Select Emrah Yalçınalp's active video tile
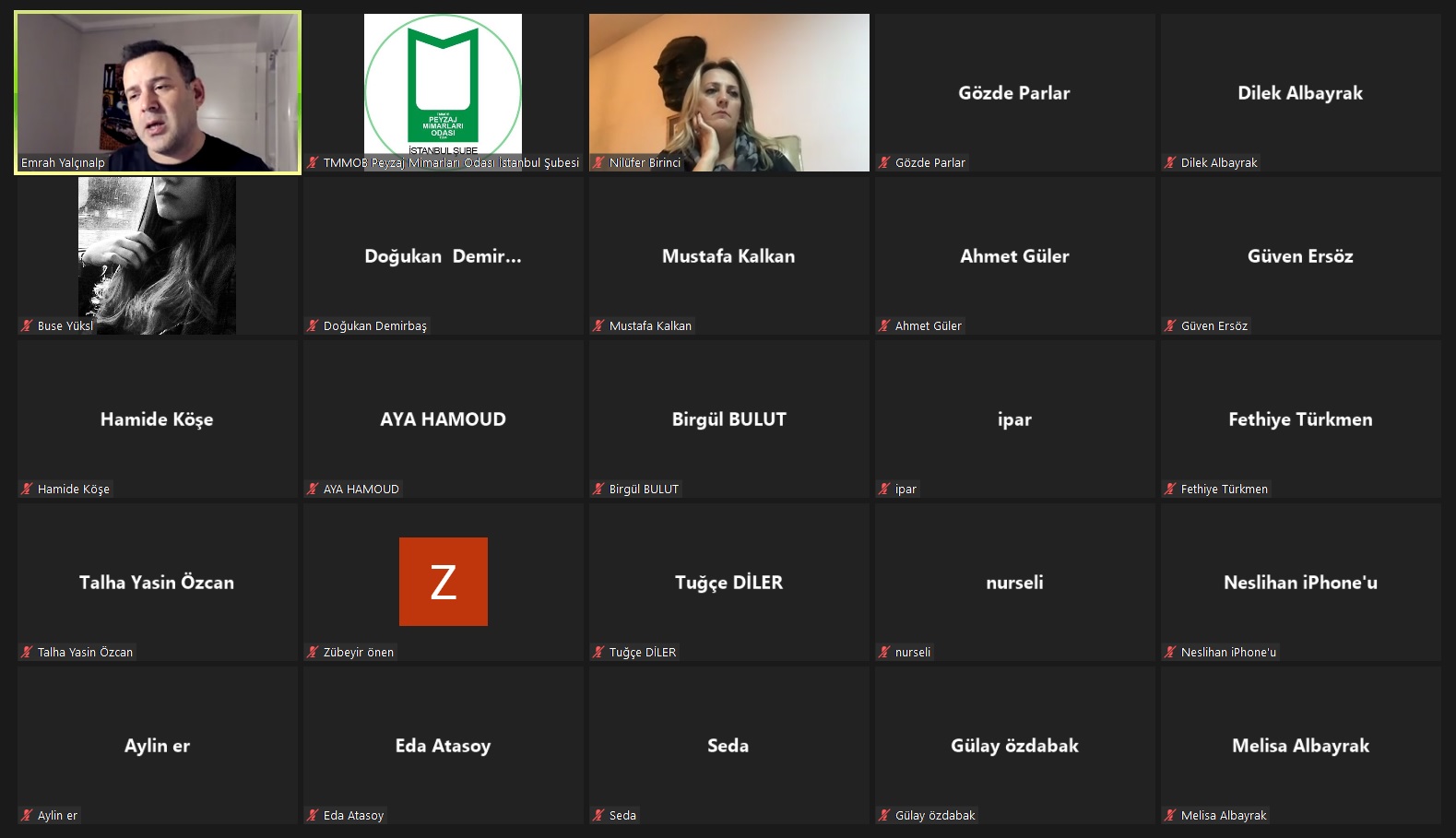The image size is (1456, 838). [x=158, y=92]
